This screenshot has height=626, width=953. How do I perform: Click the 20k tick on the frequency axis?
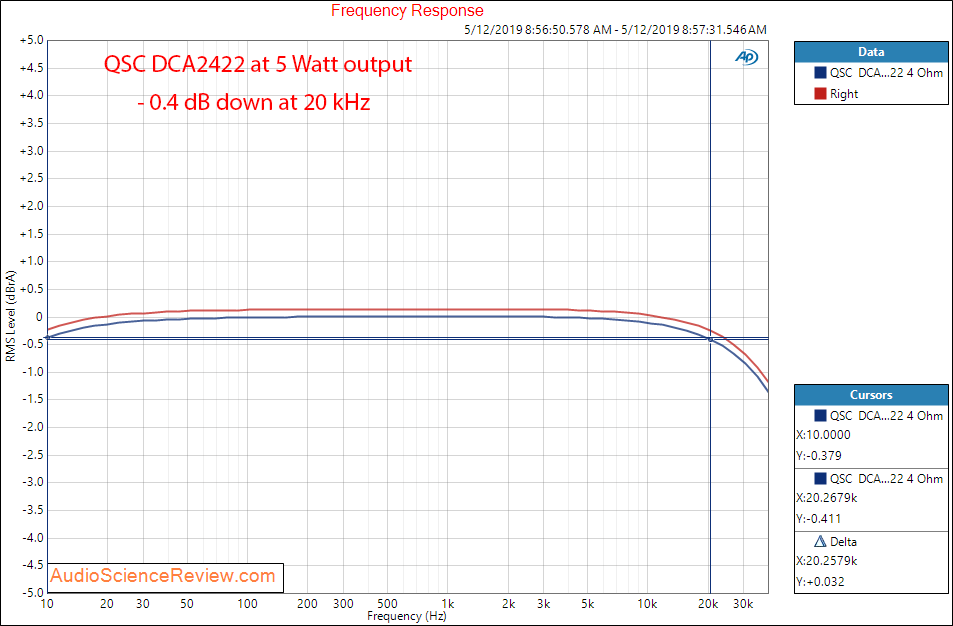tap(708, 604)
